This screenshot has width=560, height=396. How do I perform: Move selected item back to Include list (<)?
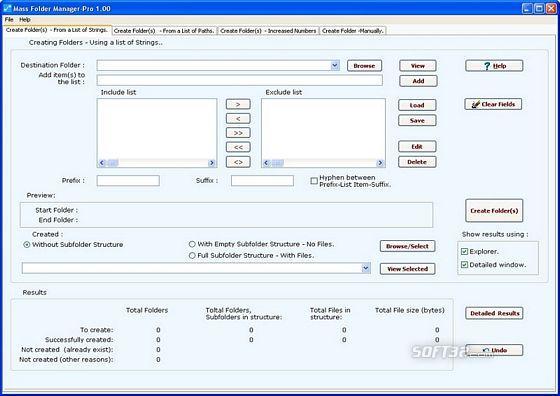pyautogui.click(x=238, y=119)
